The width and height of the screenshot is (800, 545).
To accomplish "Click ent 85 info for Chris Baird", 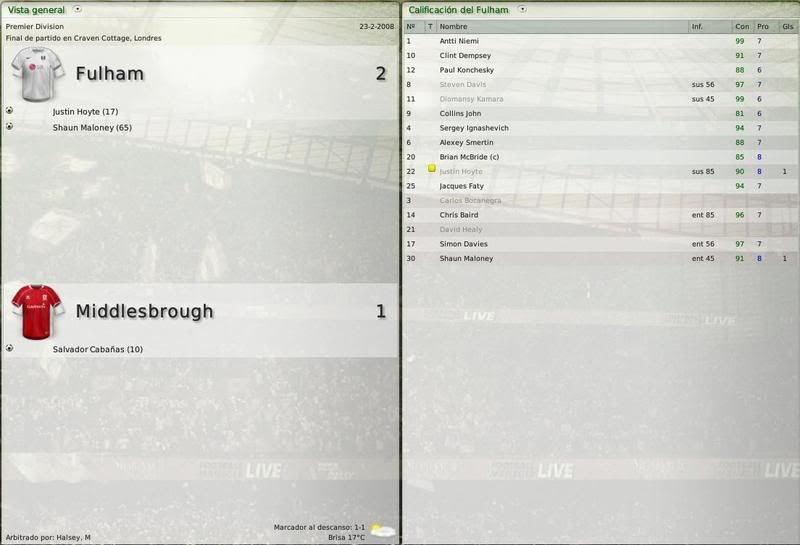I will pyautogui.click(x=703, y=215).
